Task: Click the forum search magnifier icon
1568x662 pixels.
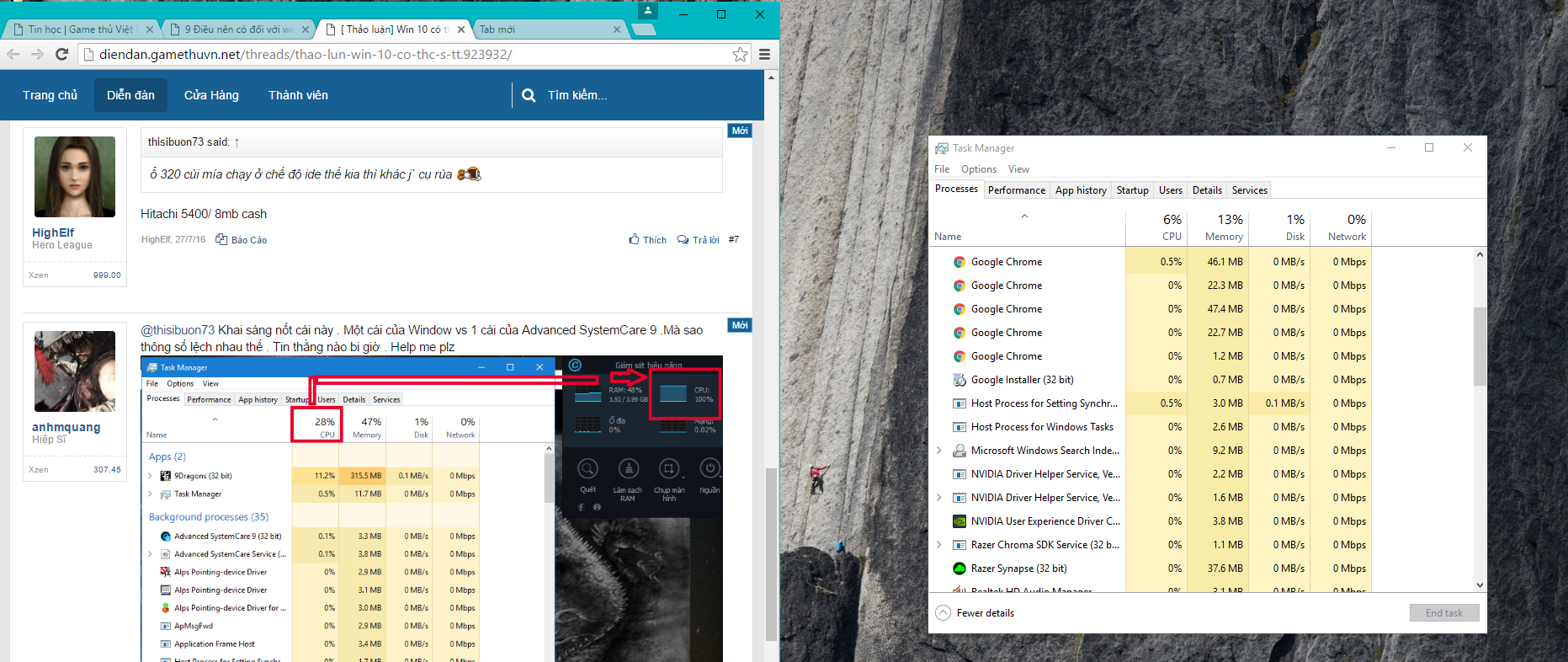Action: coord(529,95)
